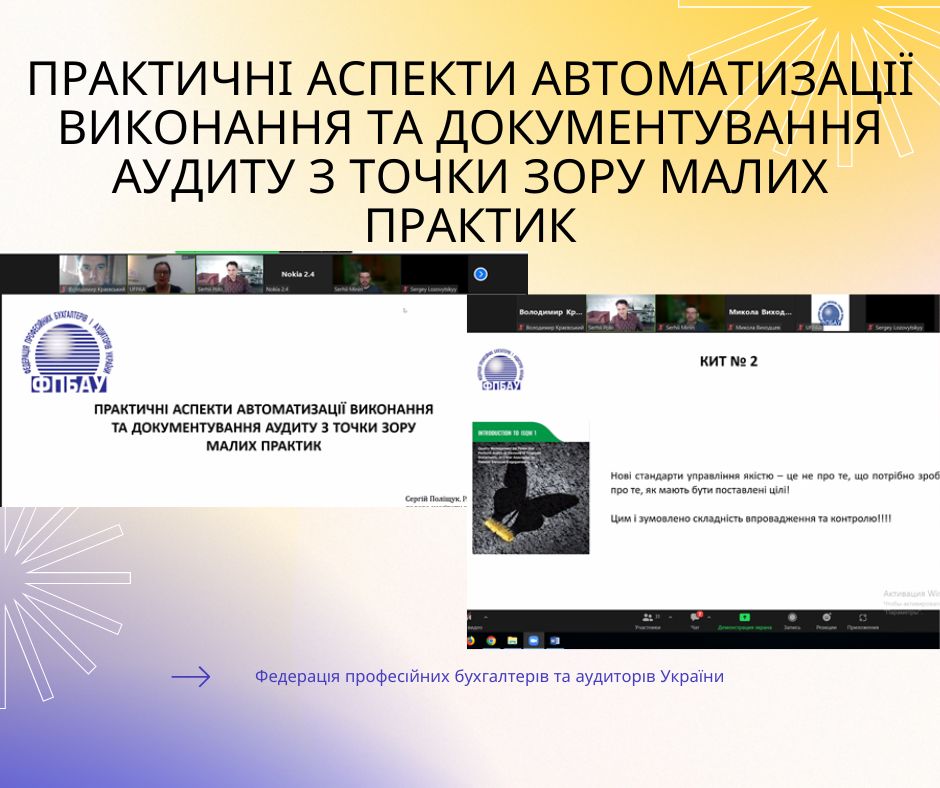This screenshot has height=788, width=940.
Task: Click the "Сергій Поліщук" author name
Action: tap(433, 499)
